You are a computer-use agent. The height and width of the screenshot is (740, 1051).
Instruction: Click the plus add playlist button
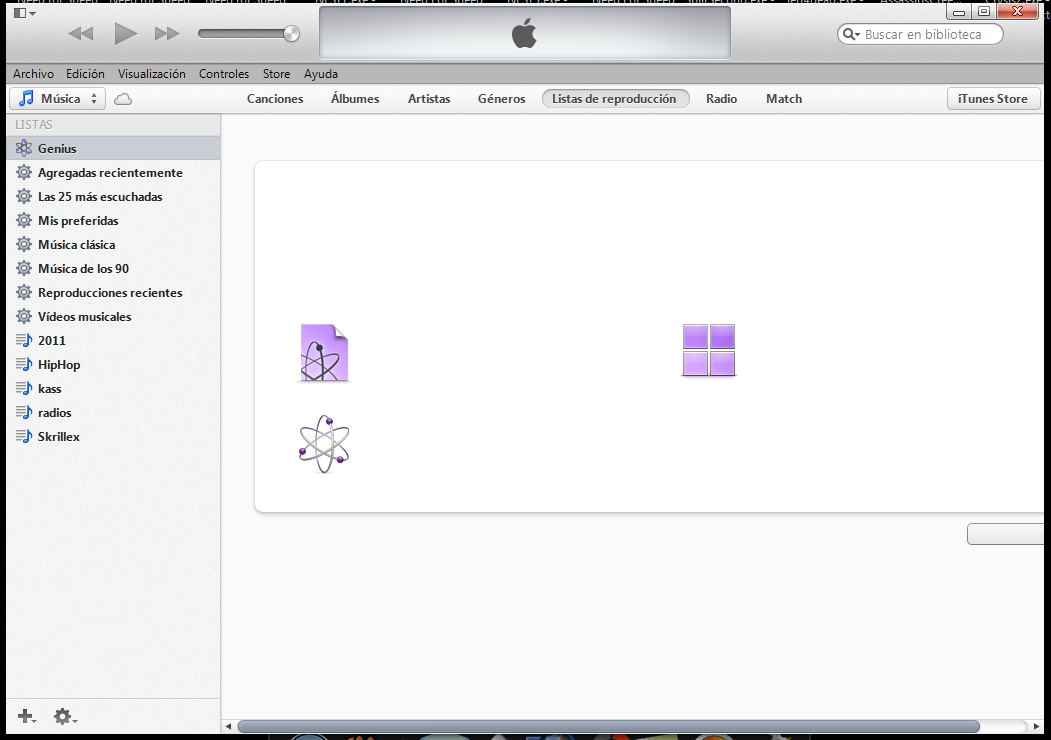26,717
